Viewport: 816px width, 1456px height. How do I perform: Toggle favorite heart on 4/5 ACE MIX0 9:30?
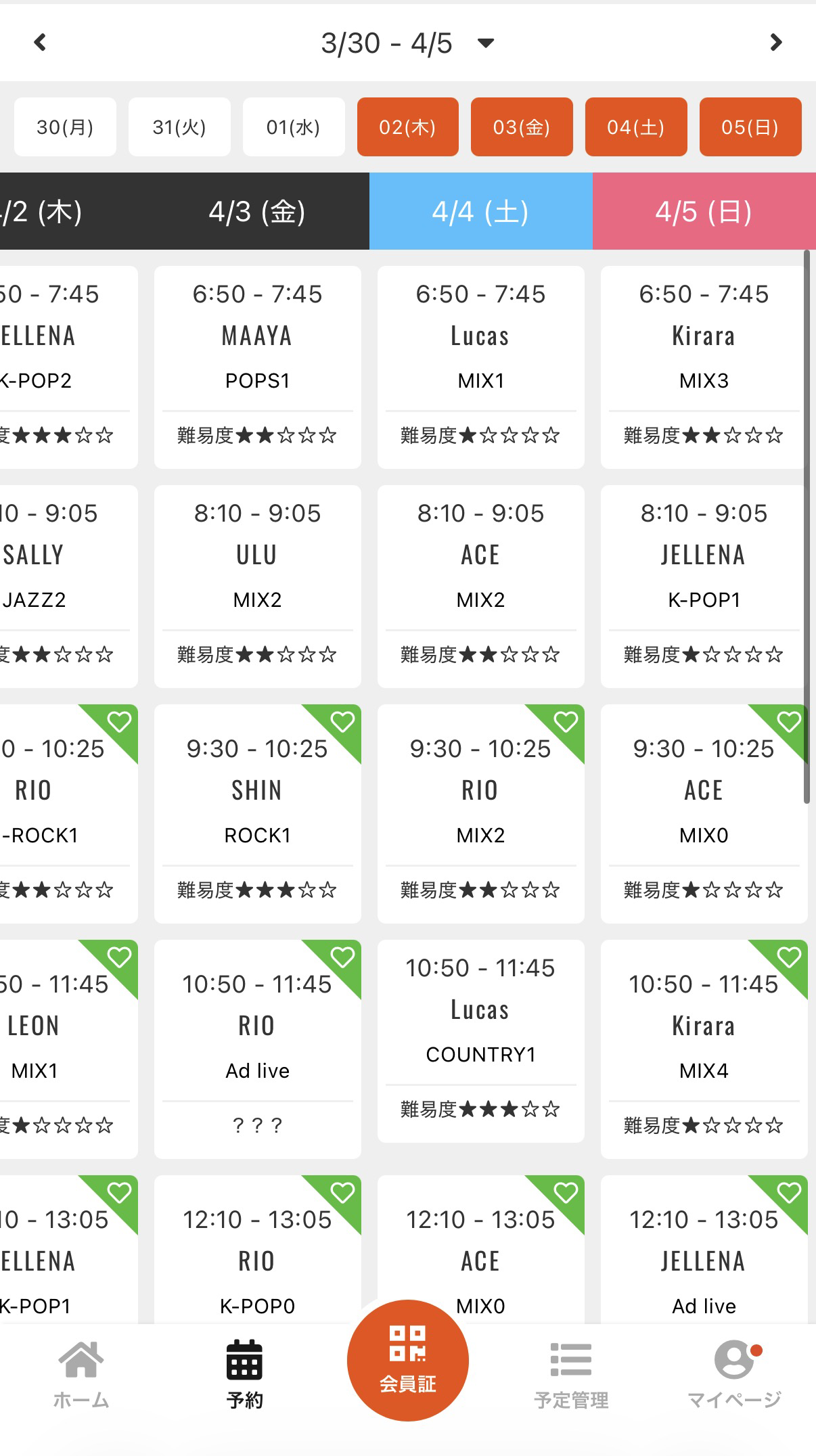coord(789,722)
